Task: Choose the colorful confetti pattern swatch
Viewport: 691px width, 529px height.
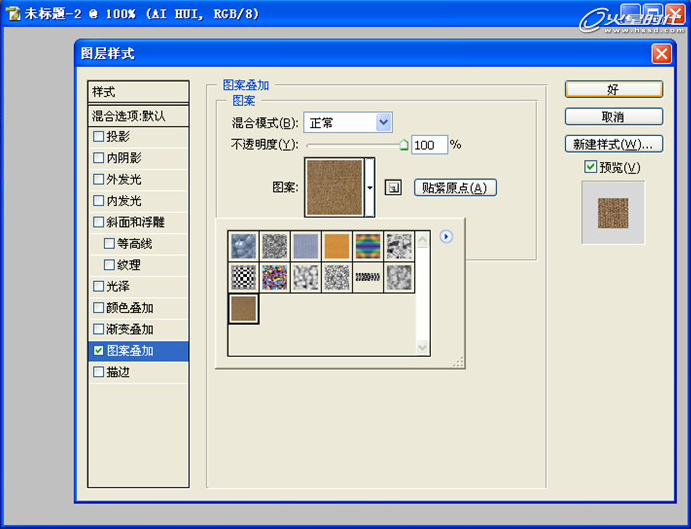Action: tap(275, 277)
